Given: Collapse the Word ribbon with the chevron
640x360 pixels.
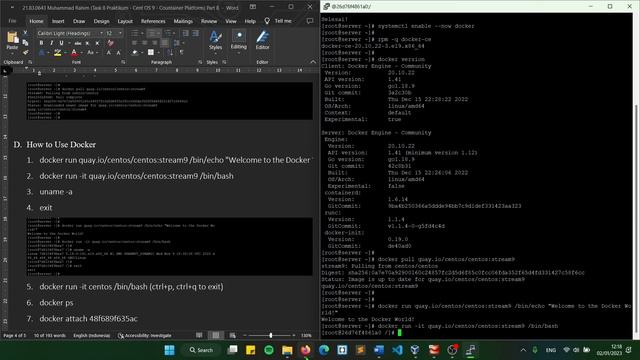Looking at the screenshot, I should 313,62.
